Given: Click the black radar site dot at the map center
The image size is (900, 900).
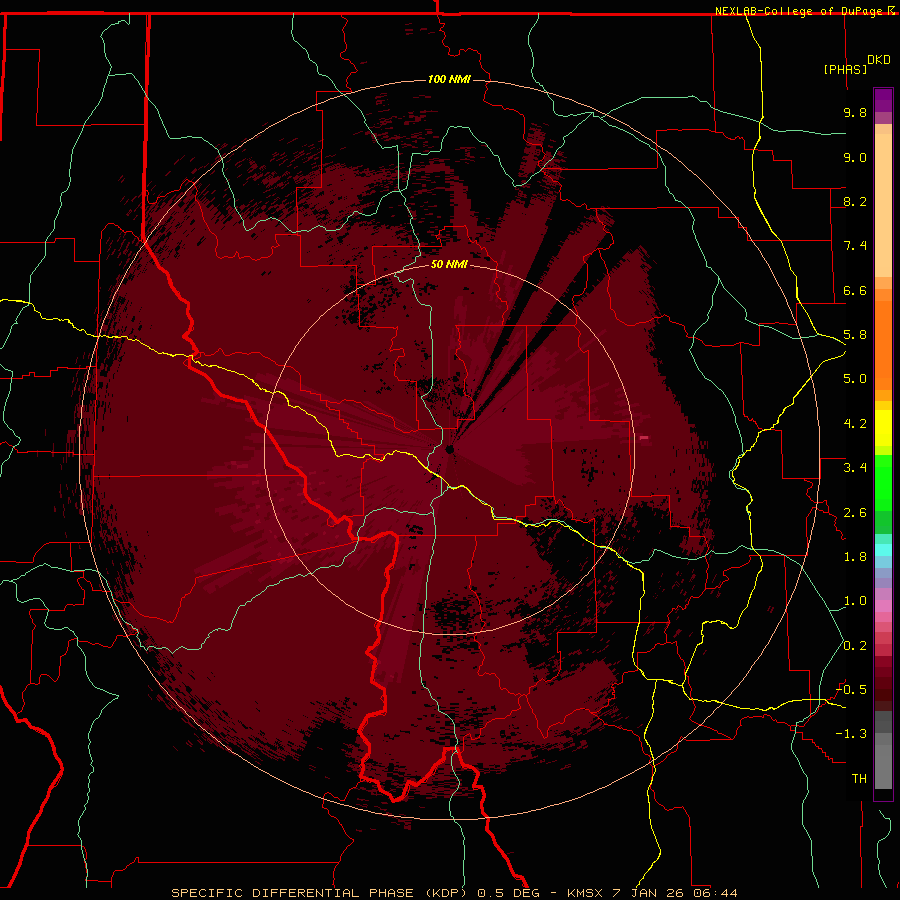Looking at the screenshot, I should pyautogui.click(x=450, y=449).
